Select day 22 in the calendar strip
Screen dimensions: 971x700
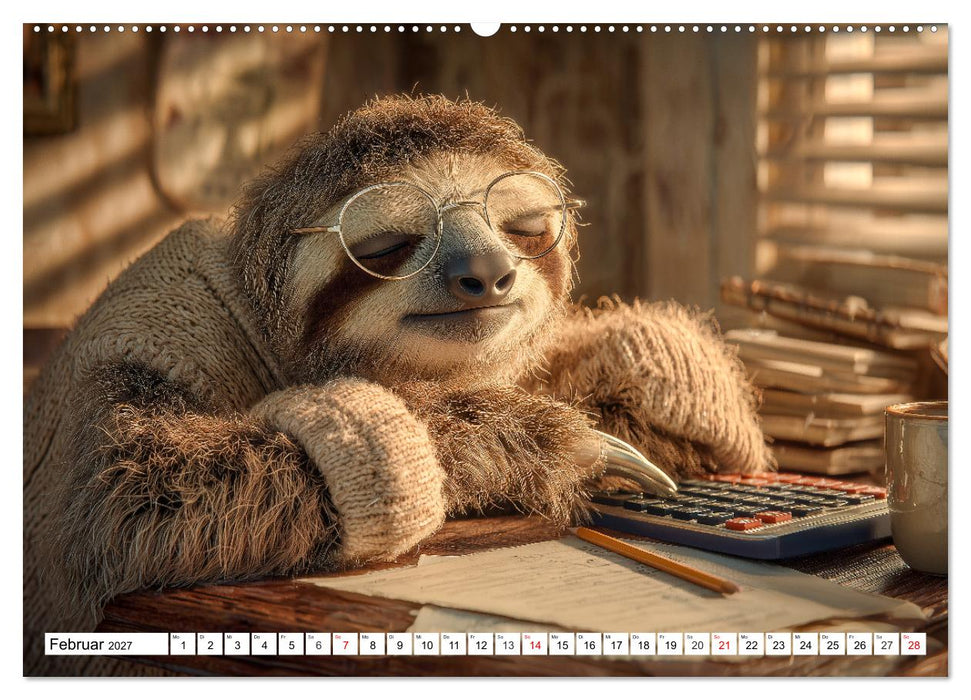tap(751, 644)
